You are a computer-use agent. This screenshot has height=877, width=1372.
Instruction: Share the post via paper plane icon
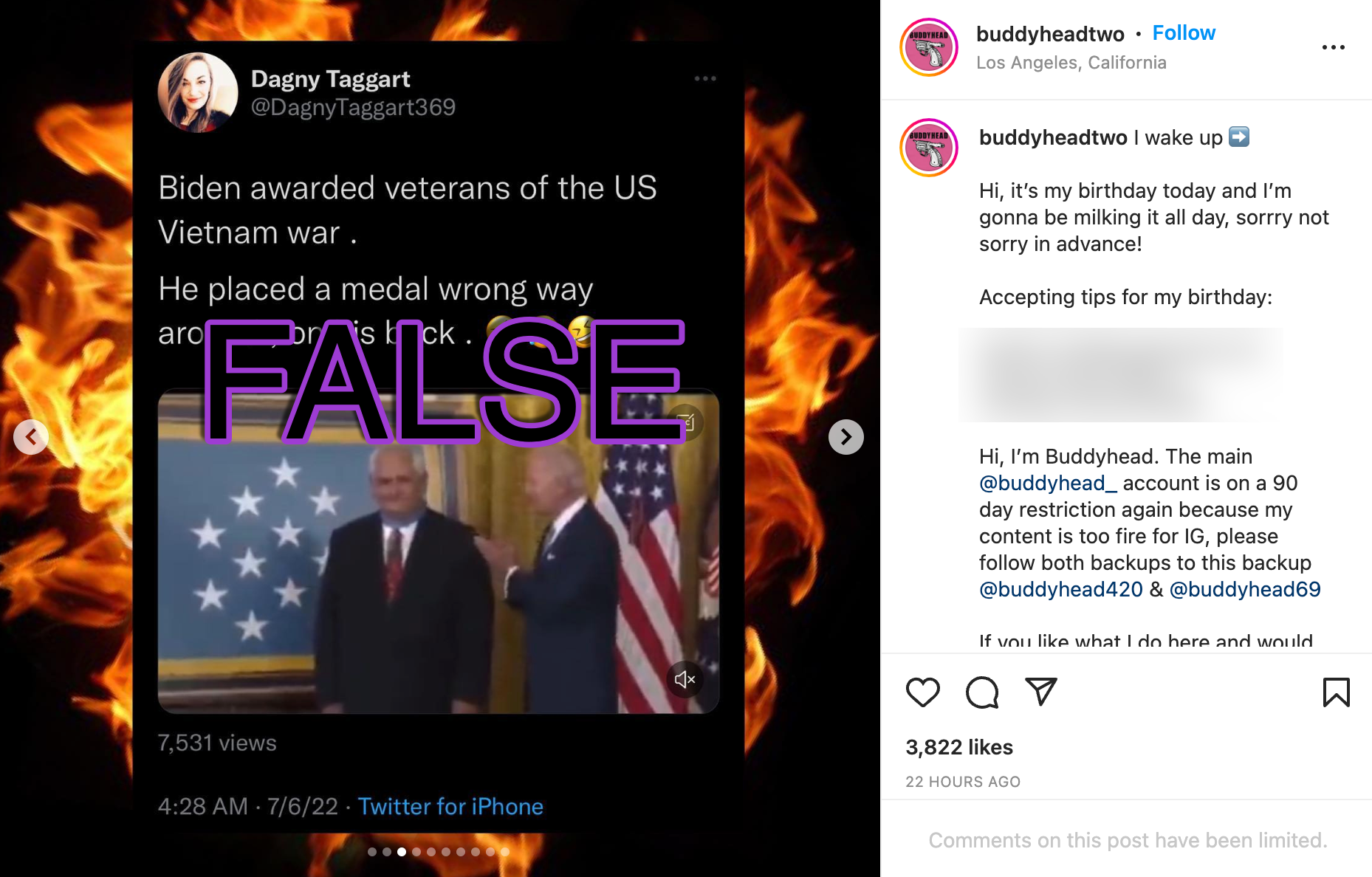[x=1041, y=691]
